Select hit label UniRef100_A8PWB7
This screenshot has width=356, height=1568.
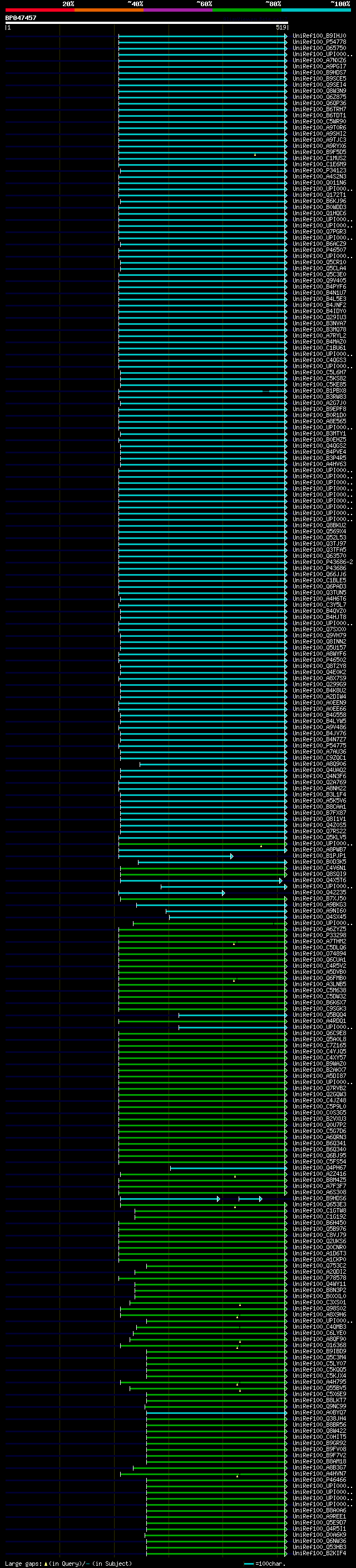coord(319,850)
